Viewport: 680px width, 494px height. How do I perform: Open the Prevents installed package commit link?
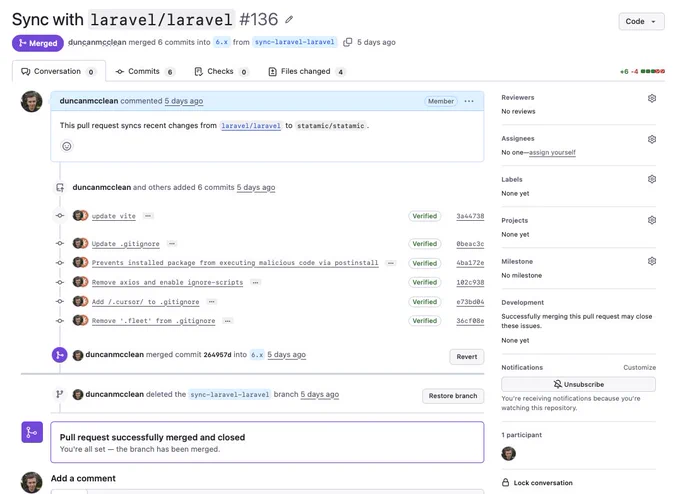(x=235, y=263)
